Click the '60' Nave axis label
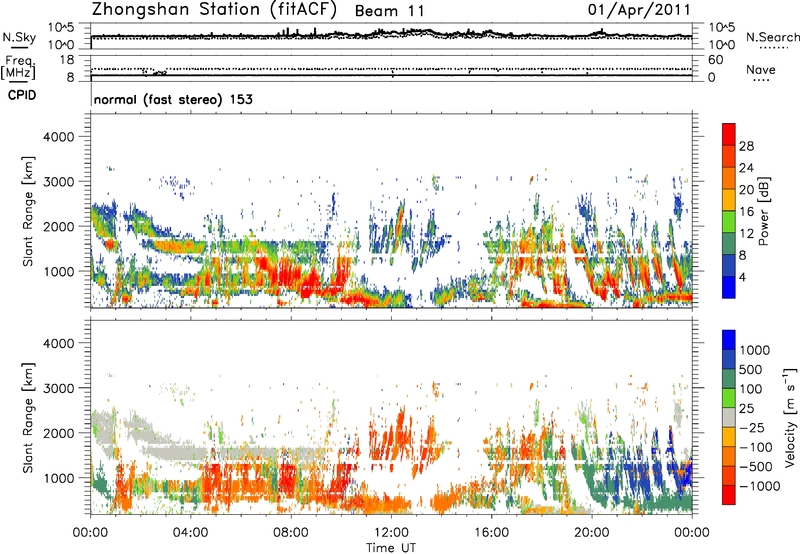 (715, 60)
